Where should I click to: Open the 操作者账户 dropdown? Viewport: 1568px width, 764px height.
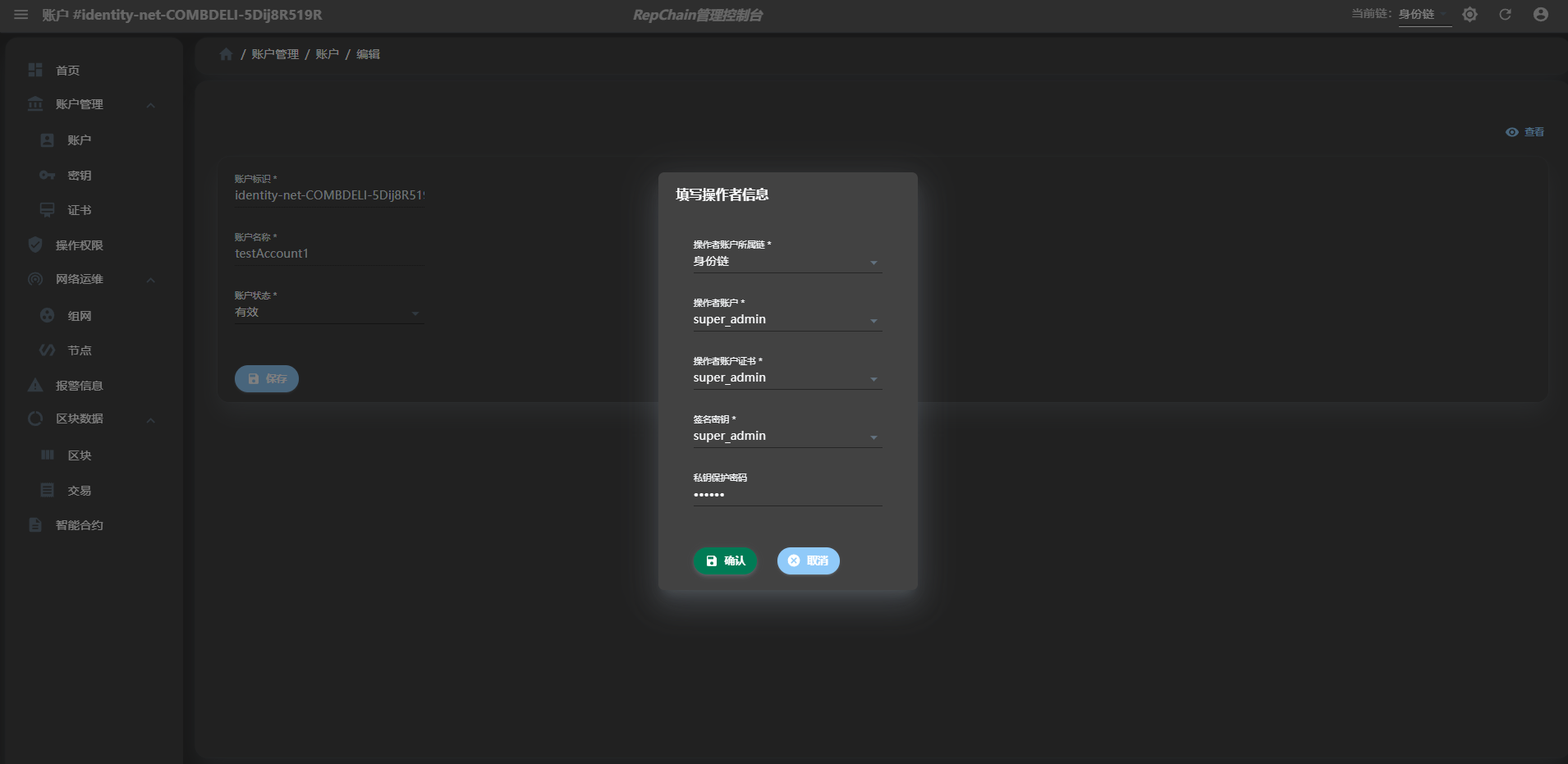(x=787, y=320)
